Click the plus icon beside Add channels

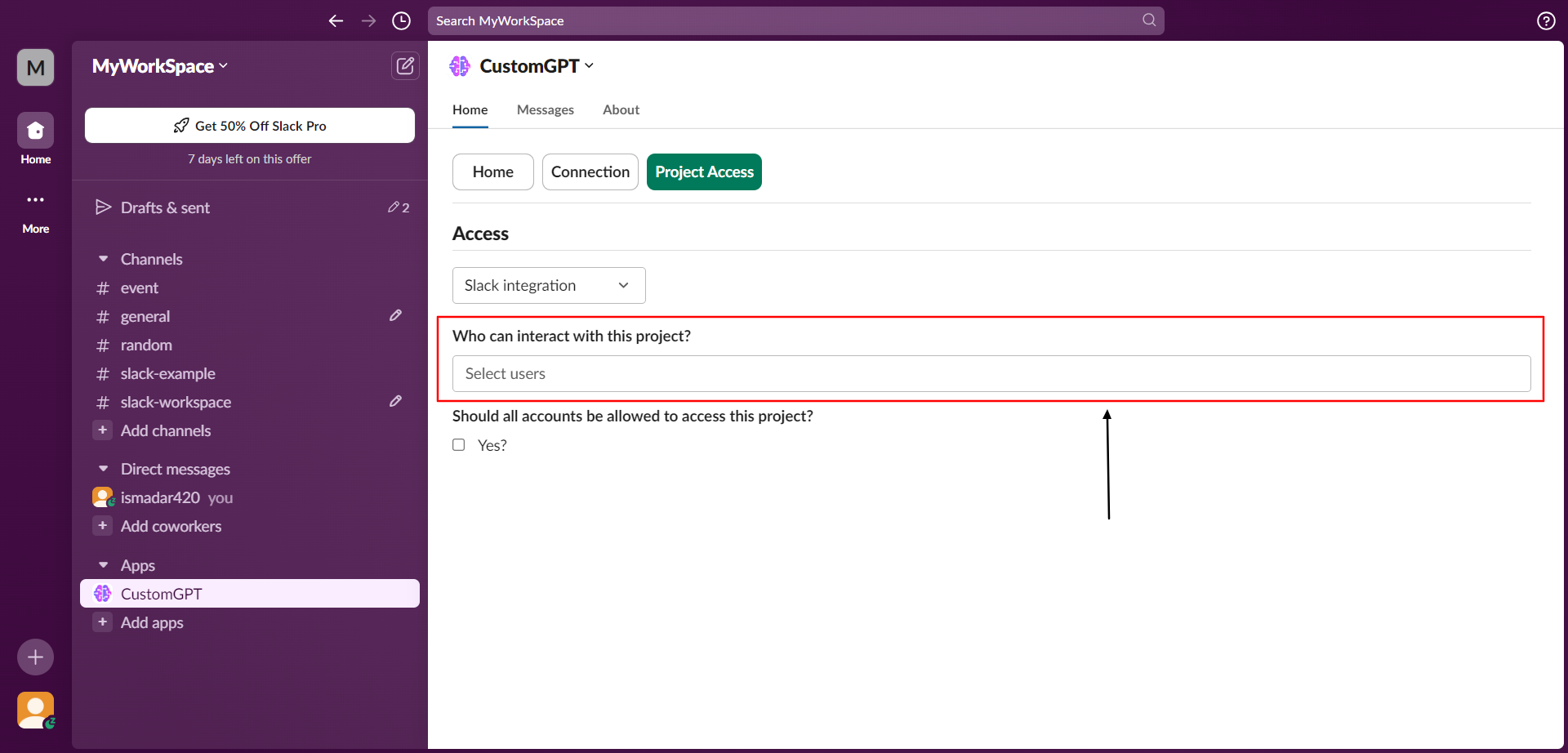pyautogui.click(x=102, y=430)
